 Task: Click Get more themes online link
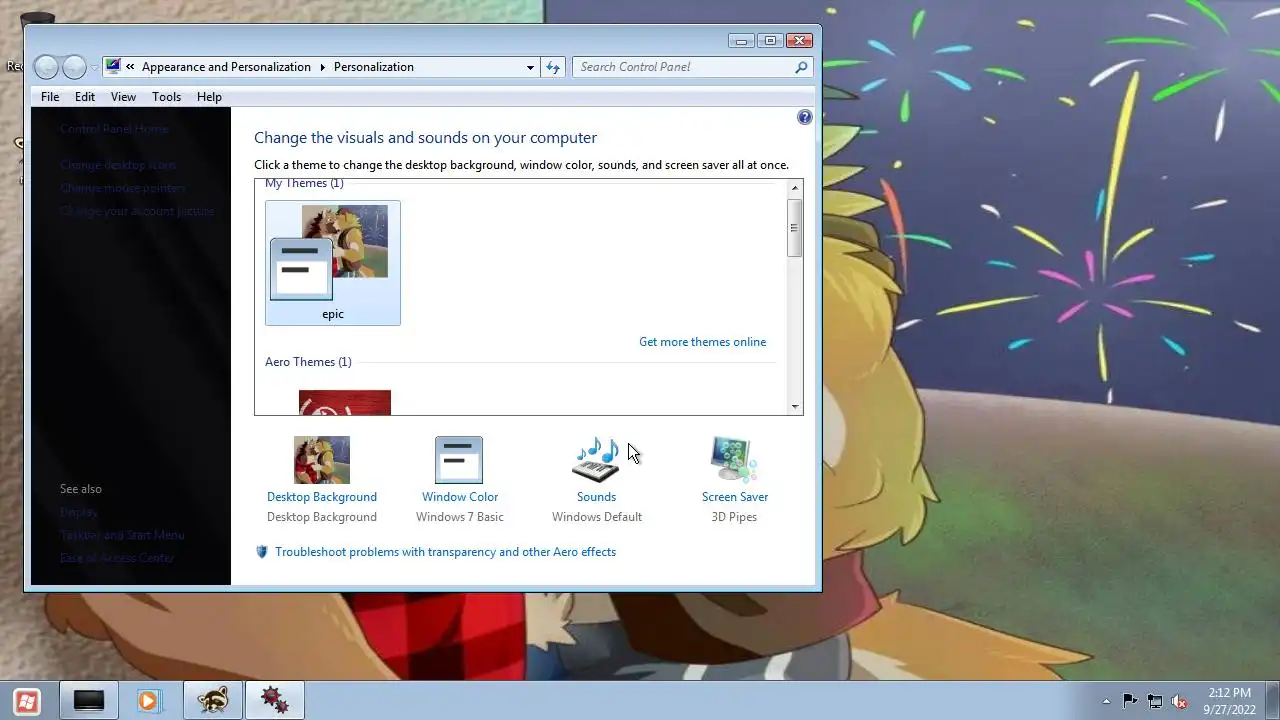point(702,342)
